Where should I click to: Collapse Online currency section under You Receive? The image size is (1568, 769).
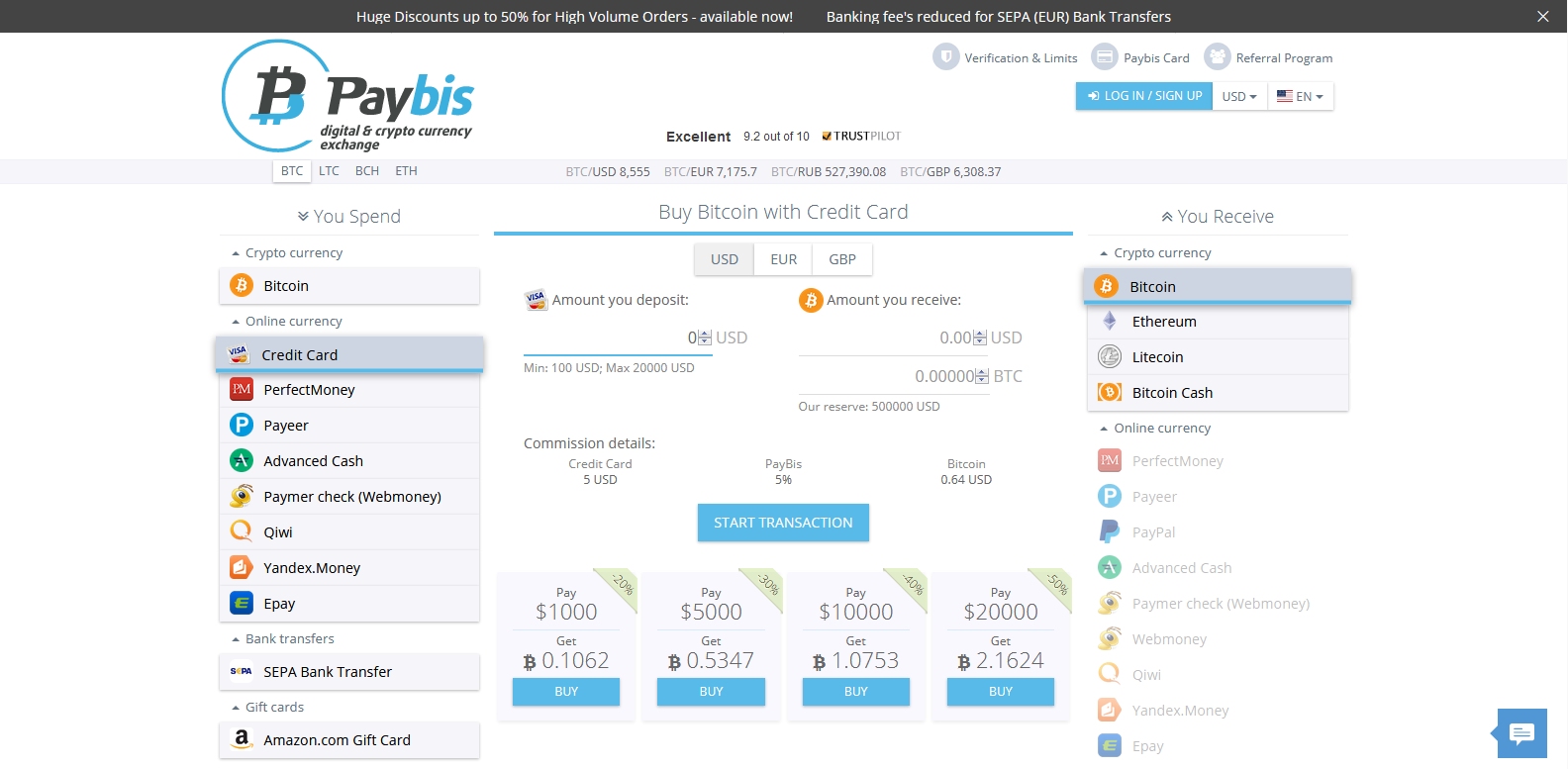(1155, 428)
